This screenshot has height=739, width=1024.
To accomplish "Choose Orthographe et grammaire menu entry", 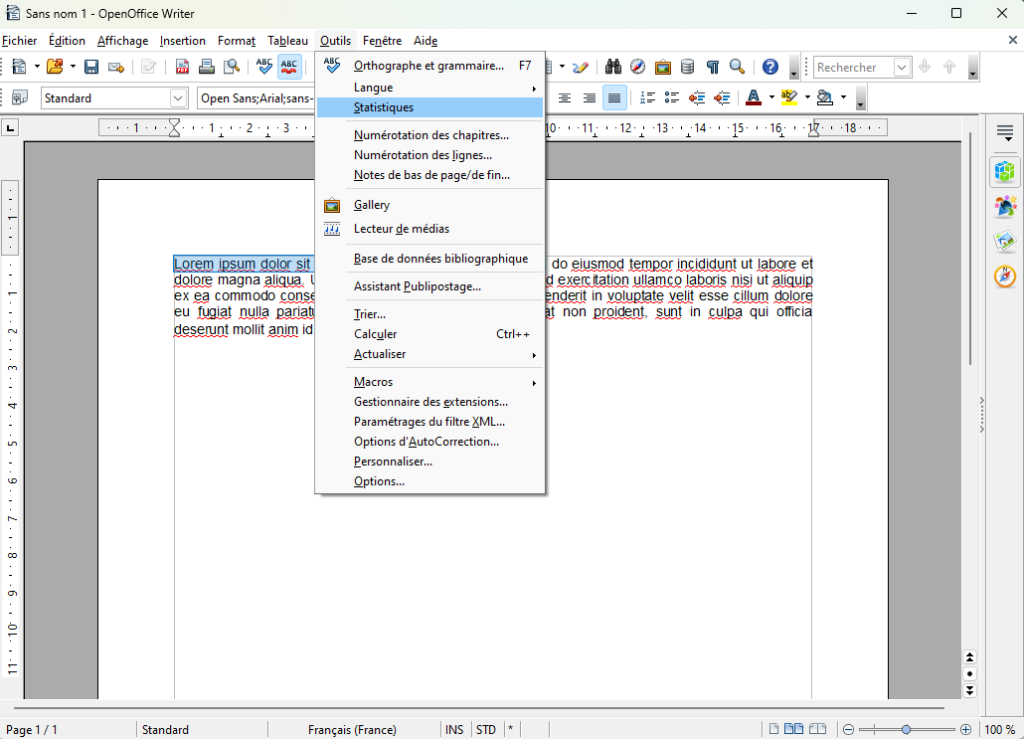I will [x=430, y=66].
